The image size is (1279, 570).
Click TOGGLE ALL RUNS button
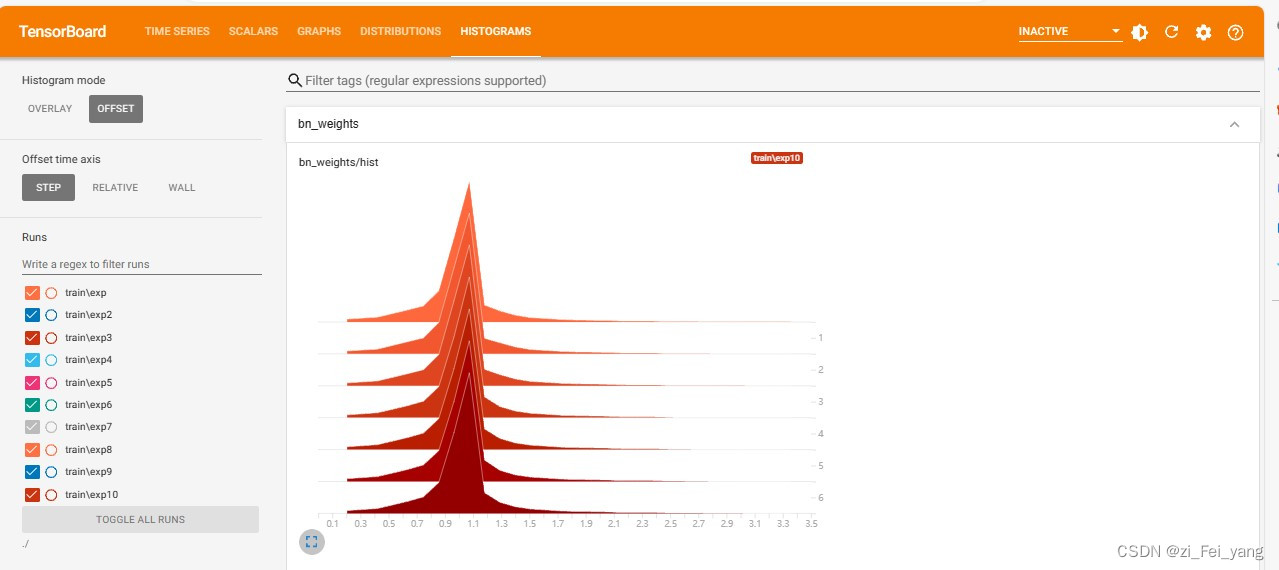[x=140, y=519]
